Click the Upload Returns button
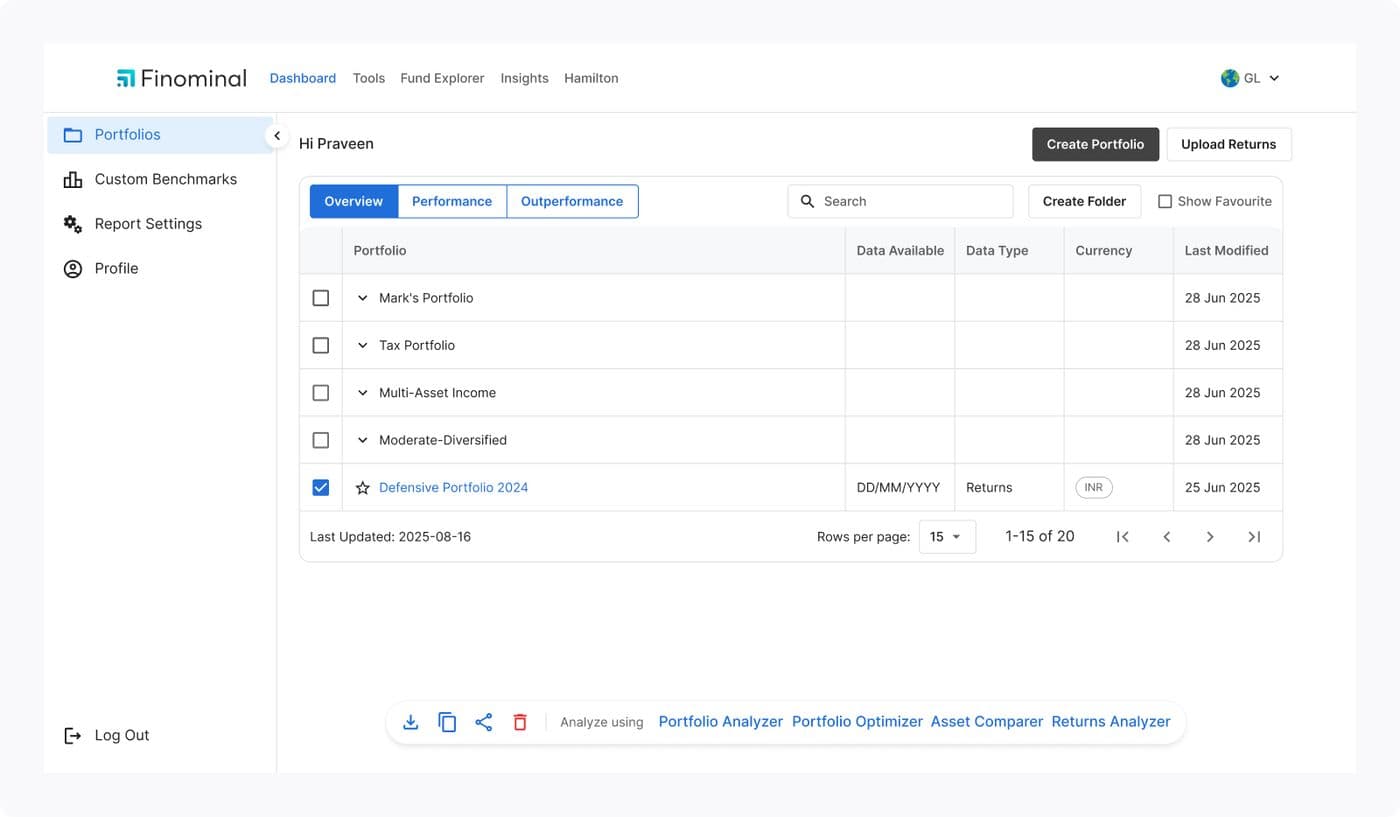This screenshot has height=817, width=1400. [1229, 144]
